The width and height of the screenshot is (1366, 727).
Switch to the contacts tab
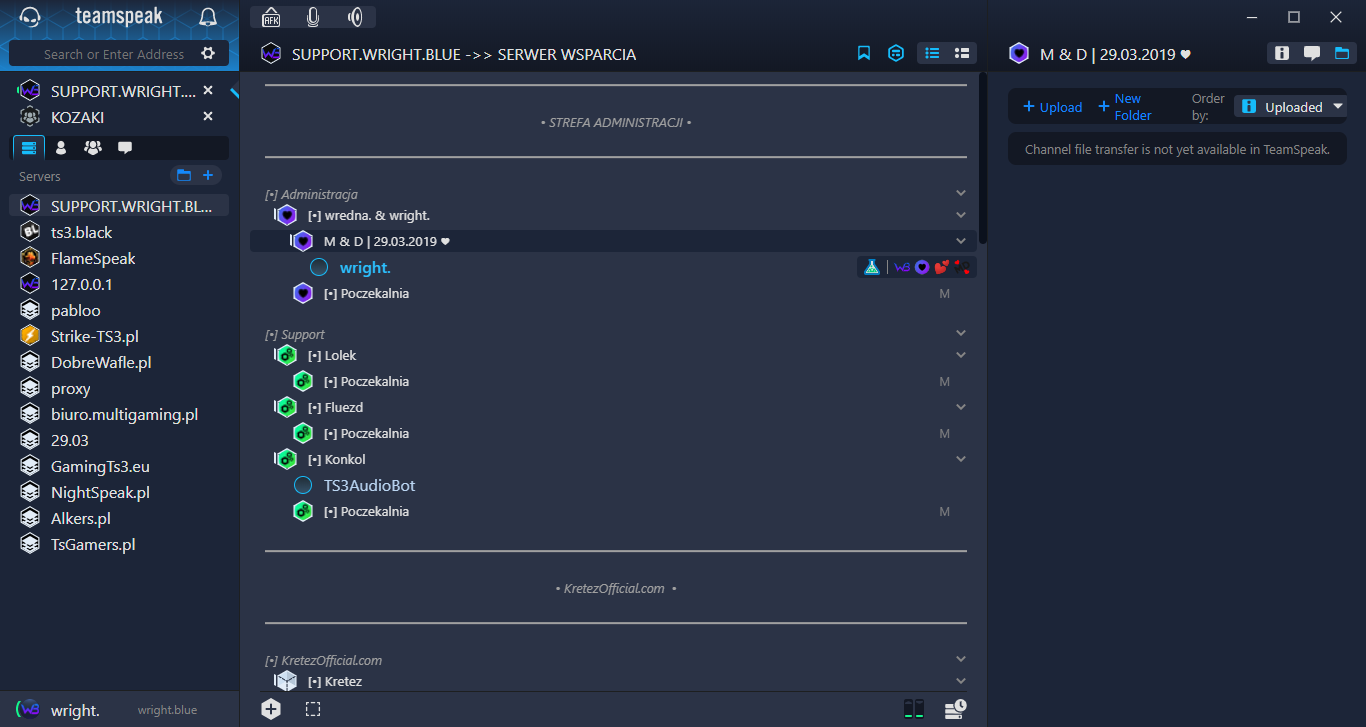click(x=61, y=148)
